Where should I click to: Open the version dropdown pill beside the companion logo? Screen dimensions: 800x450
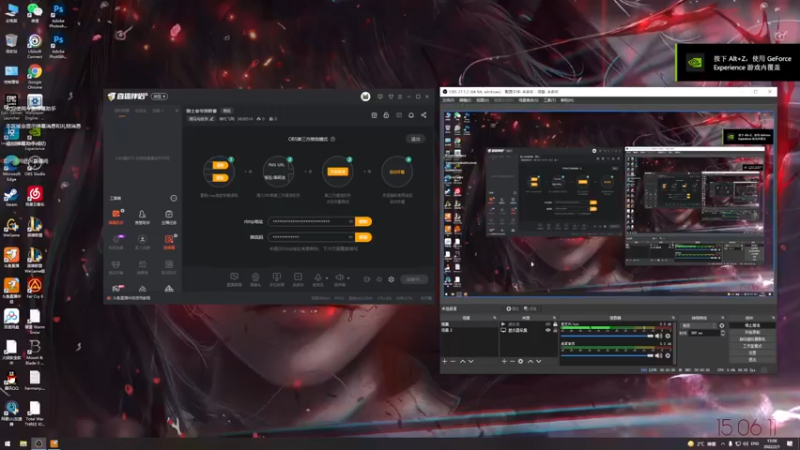pos(159,96)
